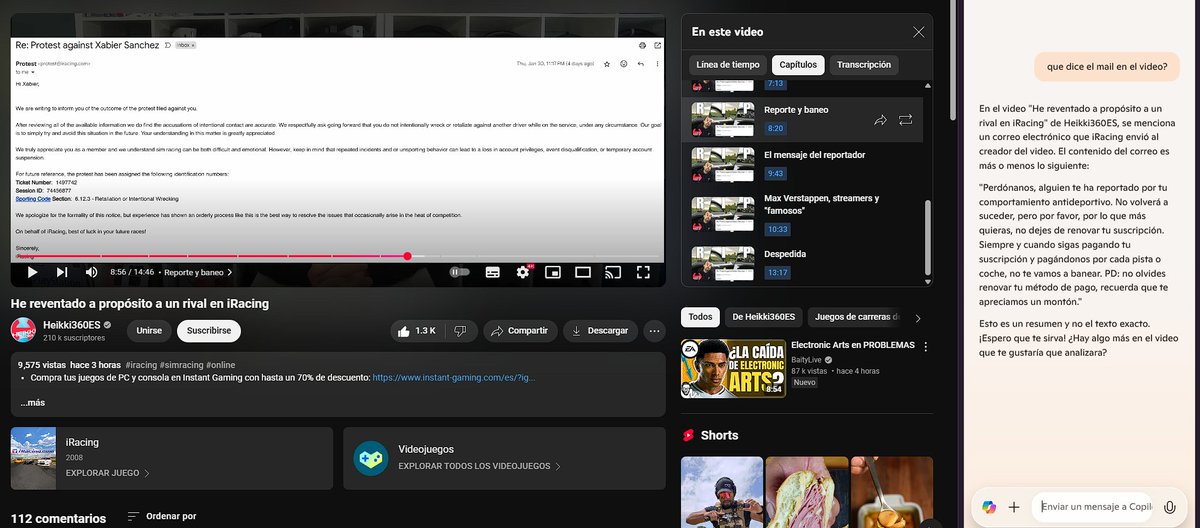The width and height of the screenshot is (1200, 528).
Task: Open 'Electronic Arts en PROBLEMAS' thumbnail
Action: [733, 369]
